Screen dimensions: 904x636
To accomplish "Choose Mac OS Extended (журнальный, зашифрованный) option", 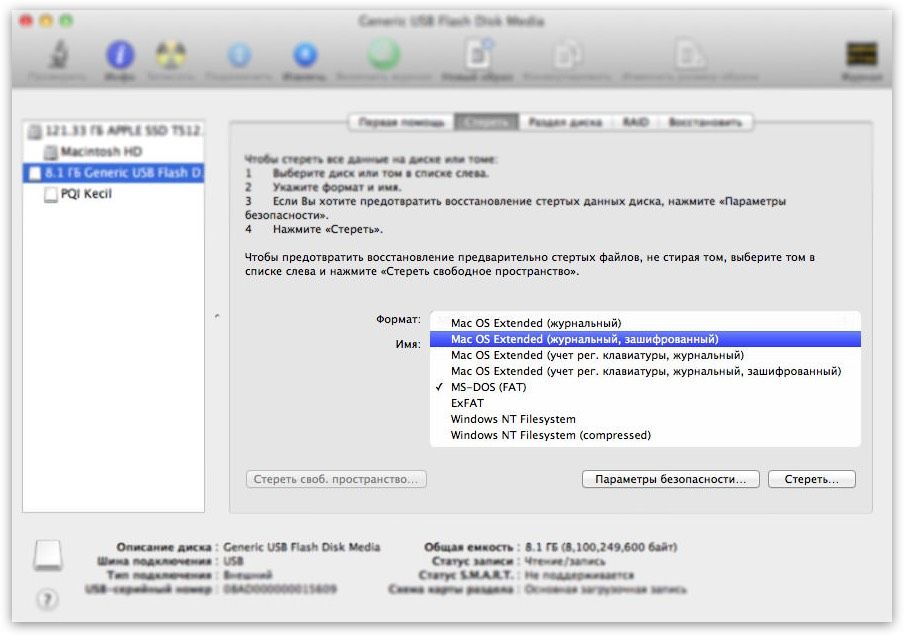I will [645, 339].
